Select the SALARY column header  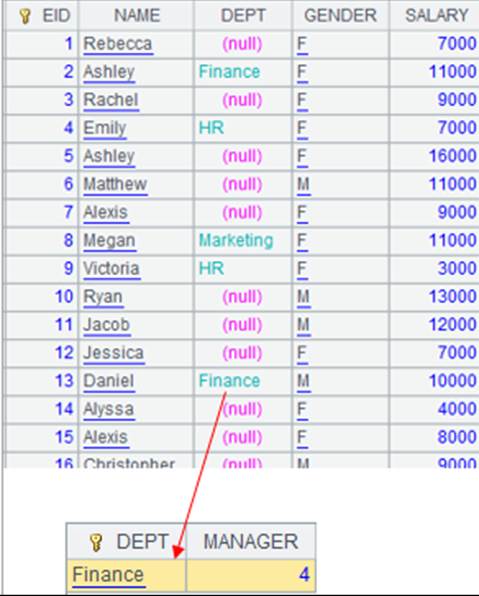pos(436,16)
